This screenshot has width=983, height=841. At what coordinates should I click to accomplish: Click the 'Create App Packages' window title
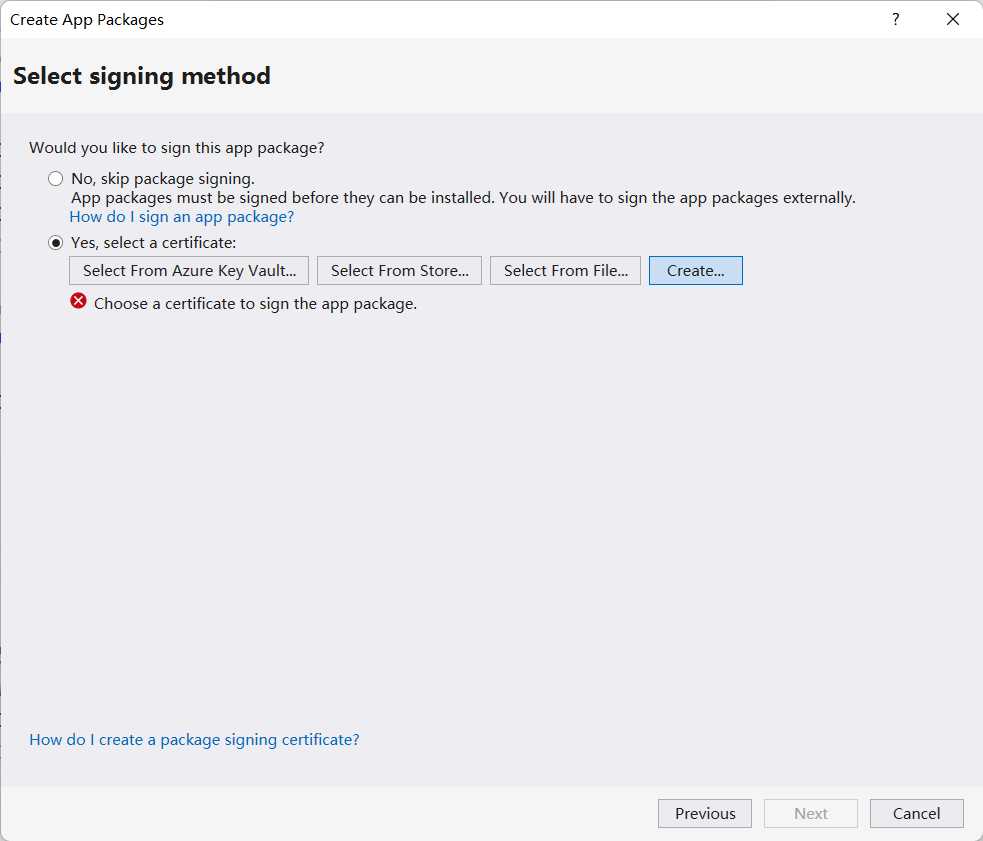[x=87, y=19]
